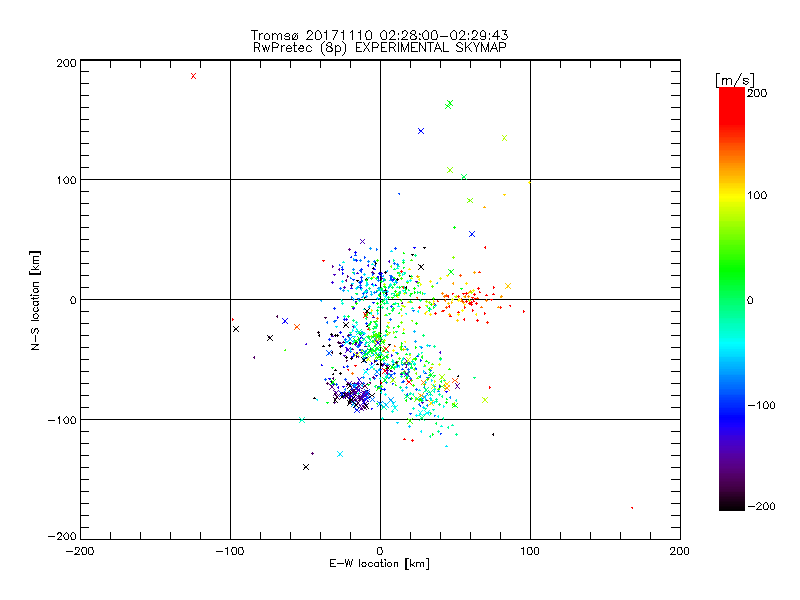Click the y-axis tick label "100"
Viewport: 800px width, 600px height.
point(66,180)
